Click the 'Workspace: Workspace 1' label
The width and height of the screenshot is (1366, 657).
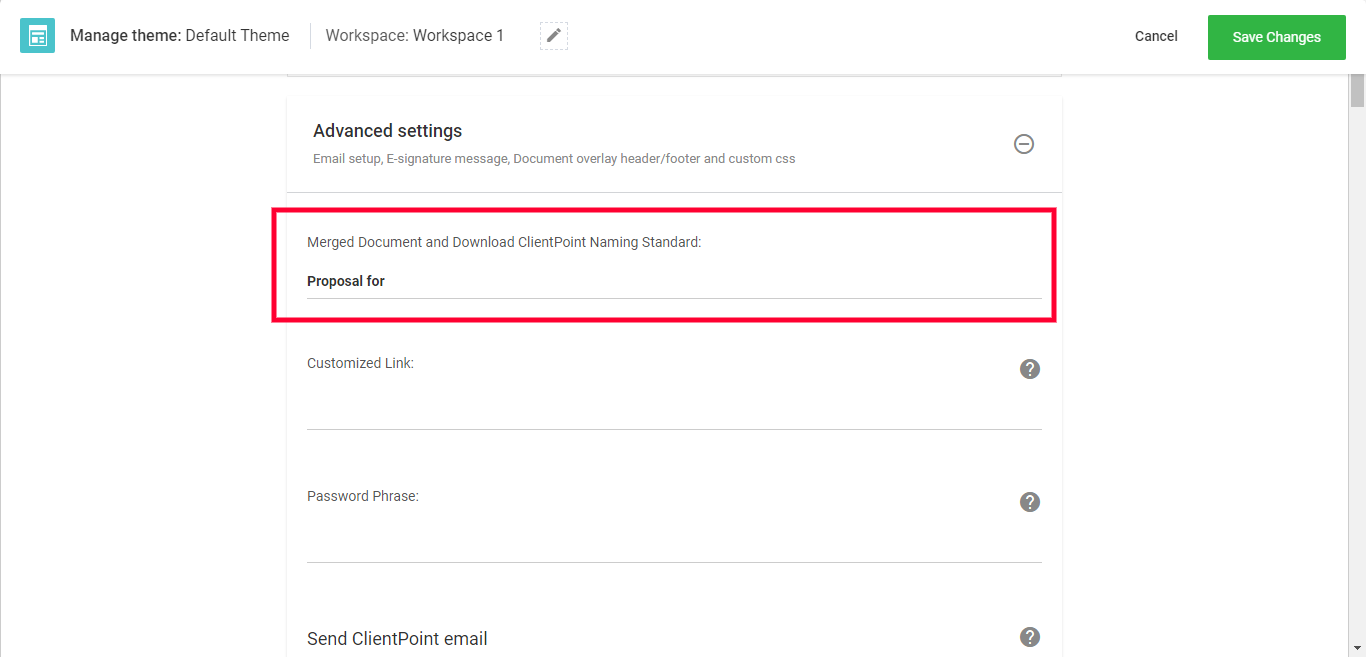(415, 36)
